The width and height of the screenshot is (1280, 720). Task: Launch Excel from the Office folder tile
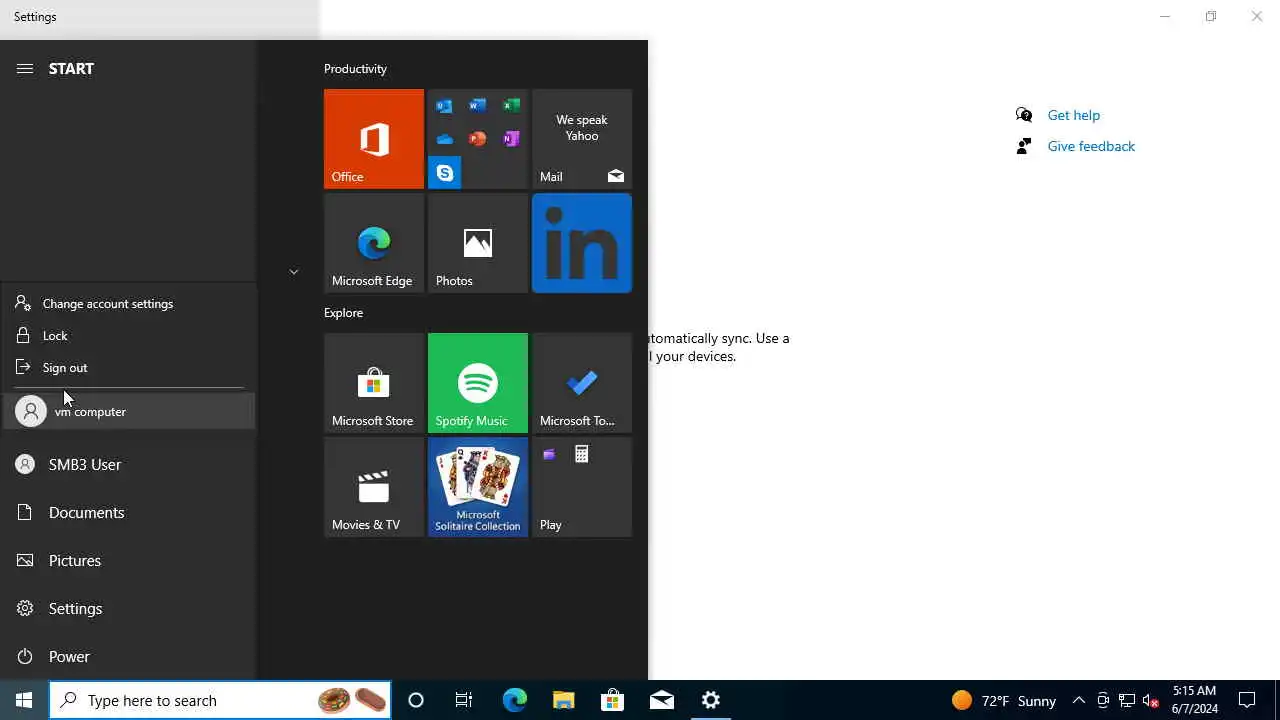coord(511,106)
